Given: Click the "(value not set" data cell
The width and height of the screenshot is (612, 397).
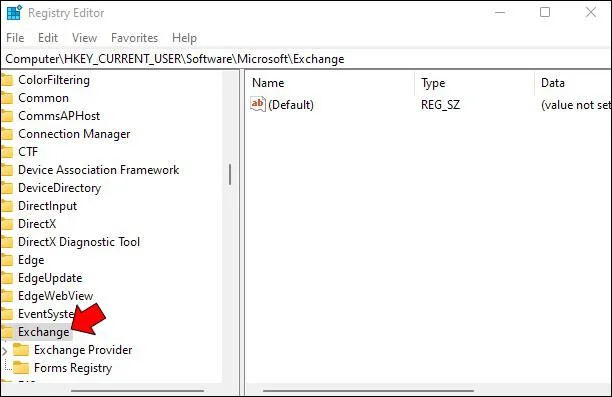Looking at the screenshot, I should 576,105.
